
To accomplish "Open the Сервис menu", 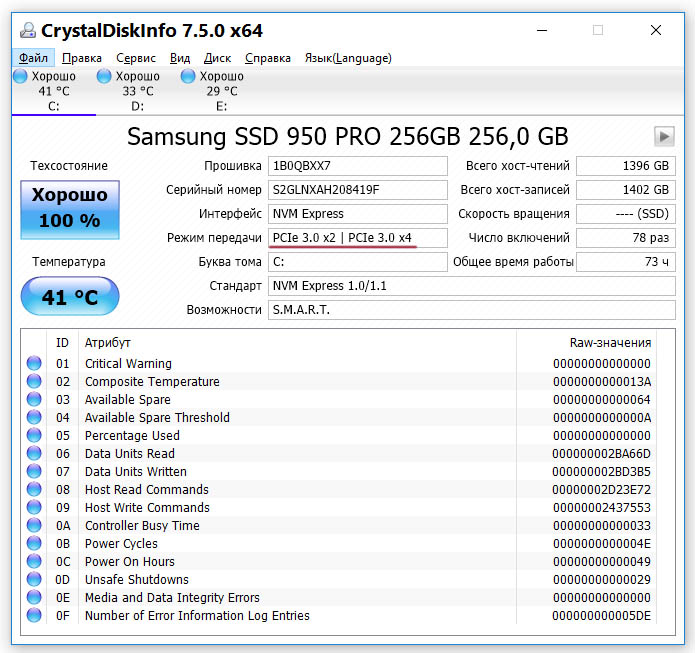I will click(136, 58).
